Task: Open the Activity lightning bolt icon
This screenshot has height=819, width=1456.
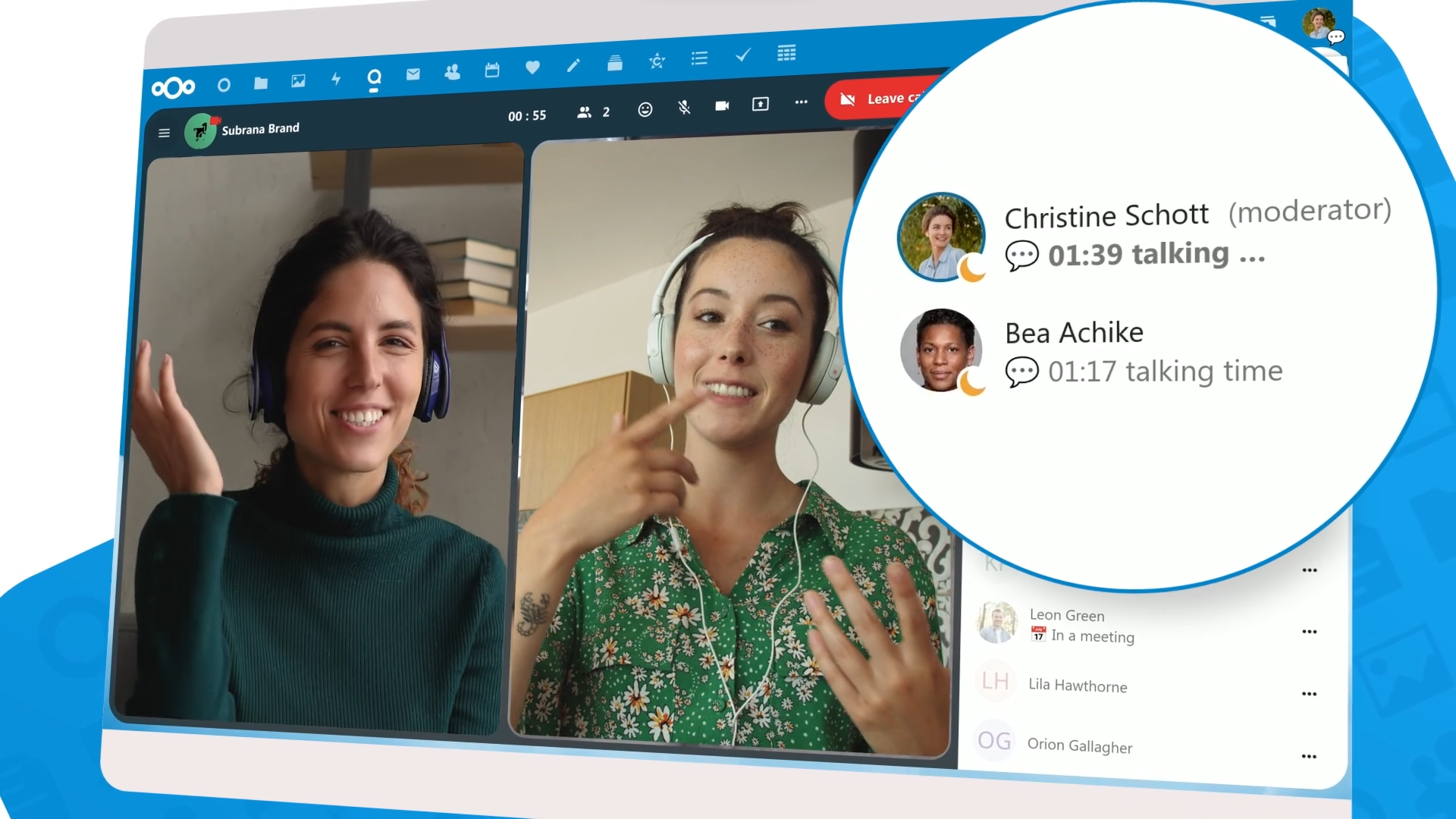Action: click(337, 79)
